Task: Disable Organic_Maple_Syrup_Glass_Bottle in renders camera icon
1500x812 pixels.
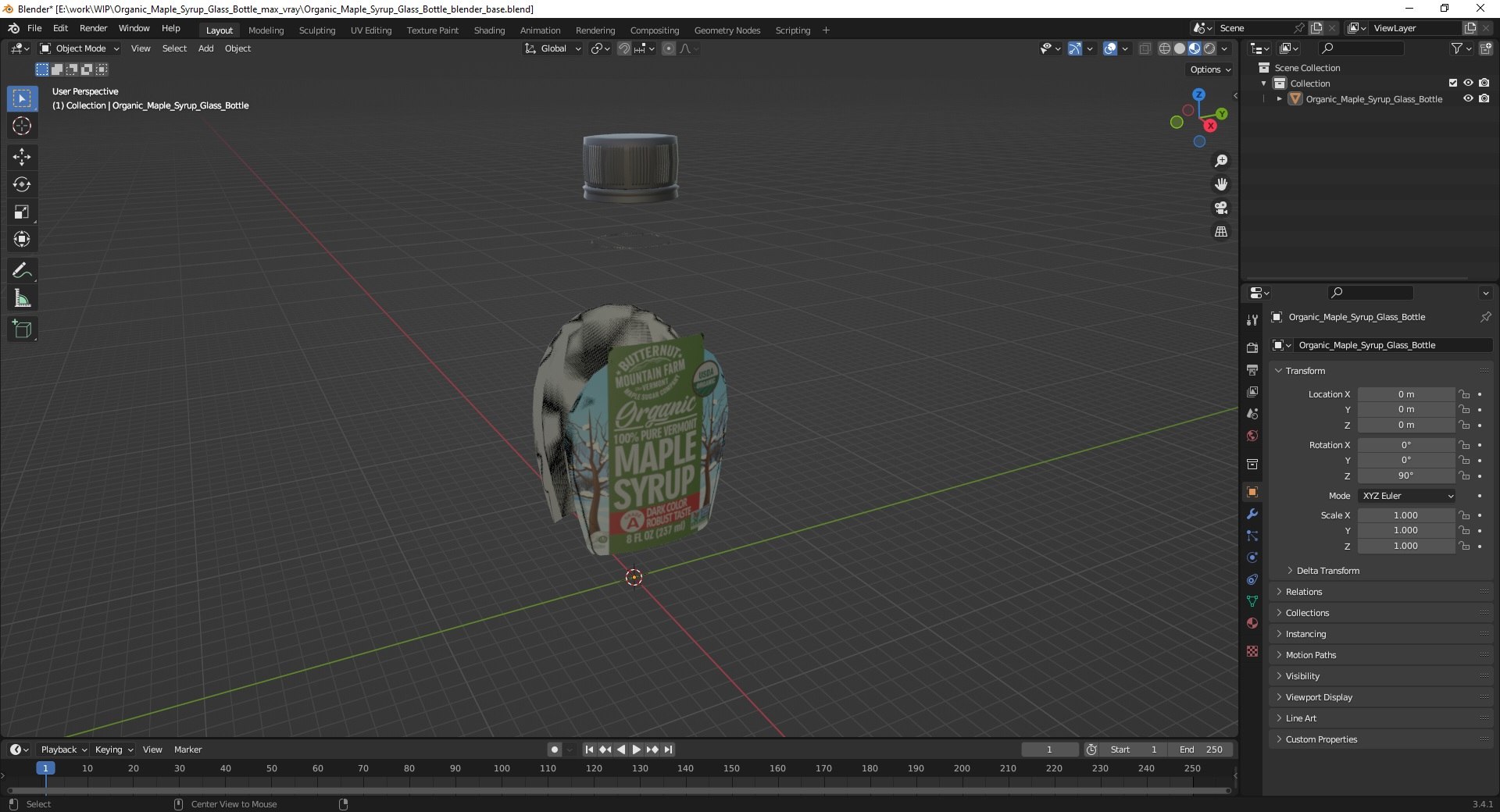Action: coord(1484,99)
